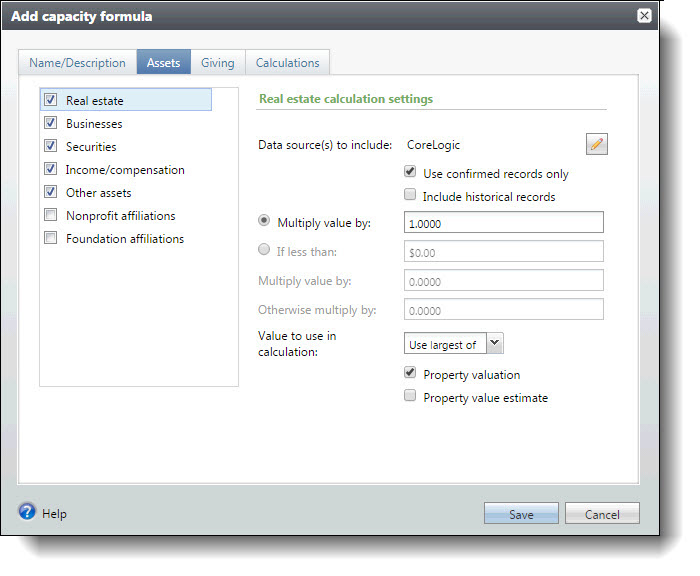Select the Foundation affiliations row label
The width and height of the screenshot is (700, 576).
(125, 238)
